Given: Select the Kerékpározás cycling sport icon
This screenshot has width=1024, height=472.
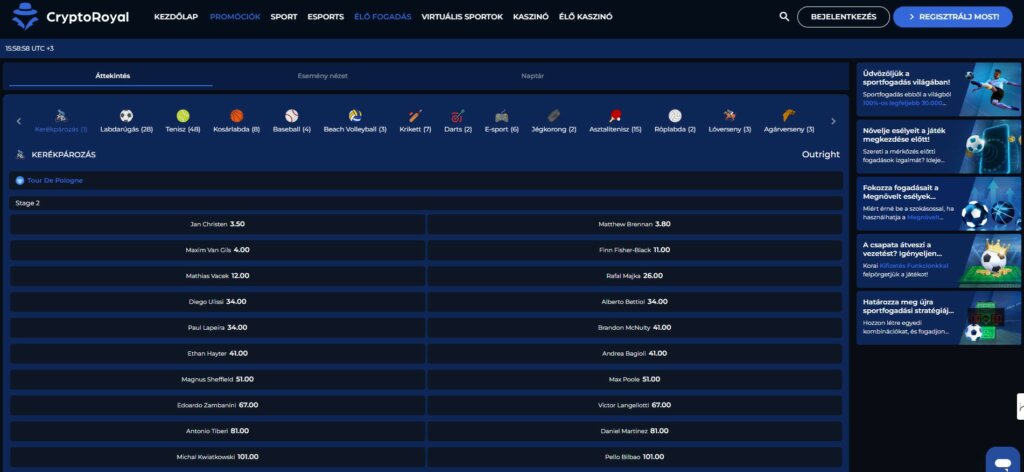Looking at the screenshot, I should tap(61, 116).
